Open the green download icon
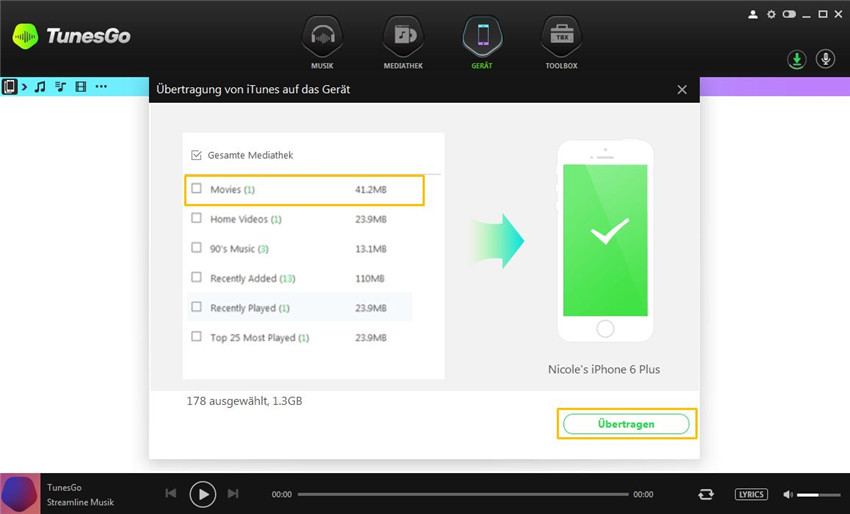This screenshot has width=850, height=514. coord(796,59)
